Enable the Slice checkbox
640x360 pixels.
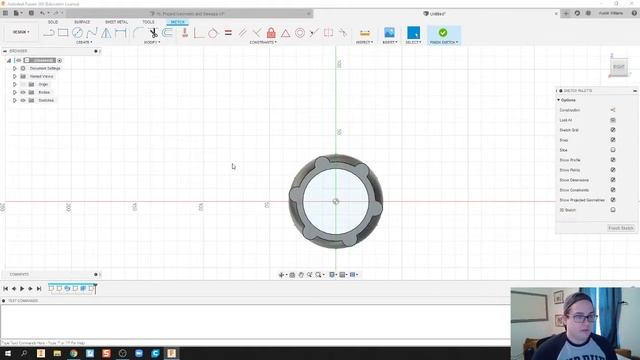613,150
